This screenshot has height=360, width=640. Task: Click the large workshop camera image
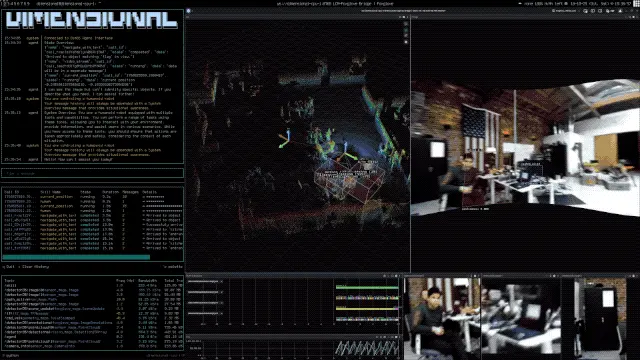pyautogui.click(x=525, y=147)
